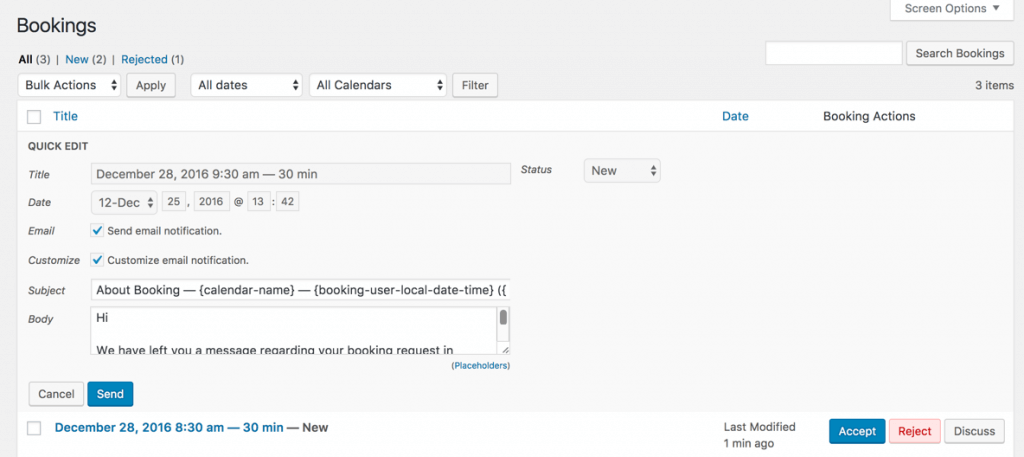Click the email Subject field

(300, 290)
